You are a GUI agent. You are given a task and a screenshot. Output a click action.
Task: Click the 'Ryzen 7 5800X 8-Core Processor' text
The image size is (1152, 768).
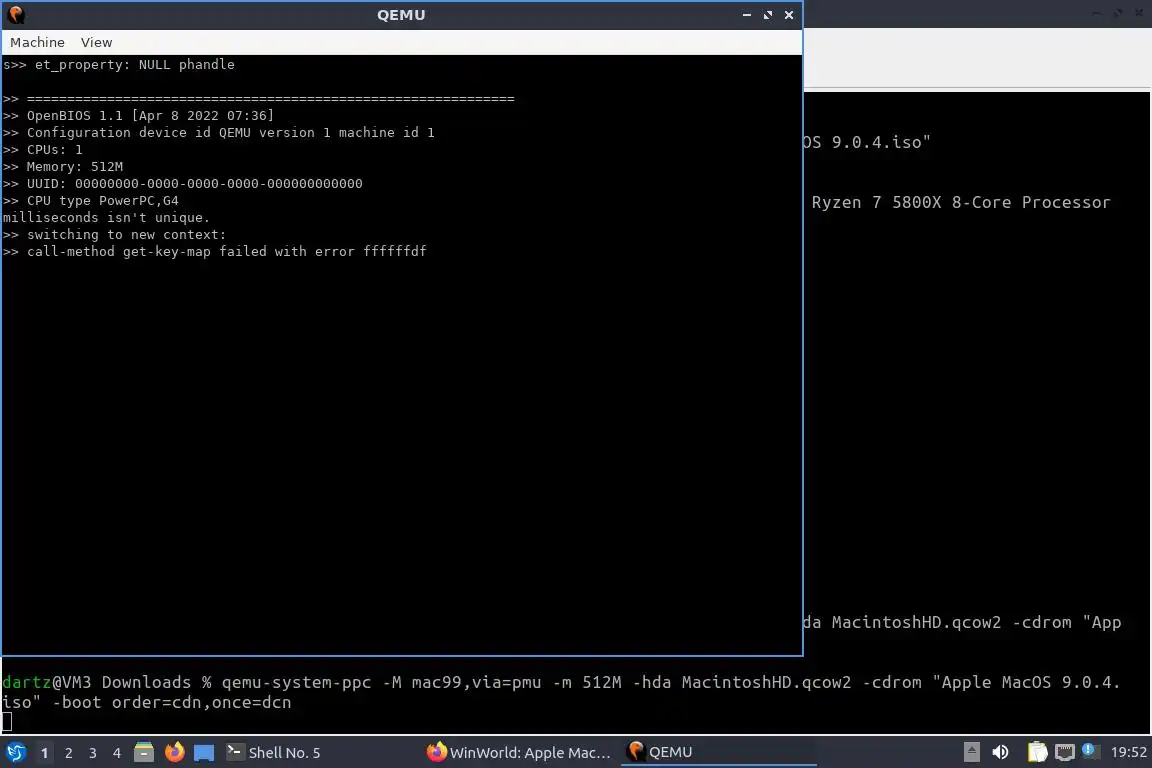point(961,203)
